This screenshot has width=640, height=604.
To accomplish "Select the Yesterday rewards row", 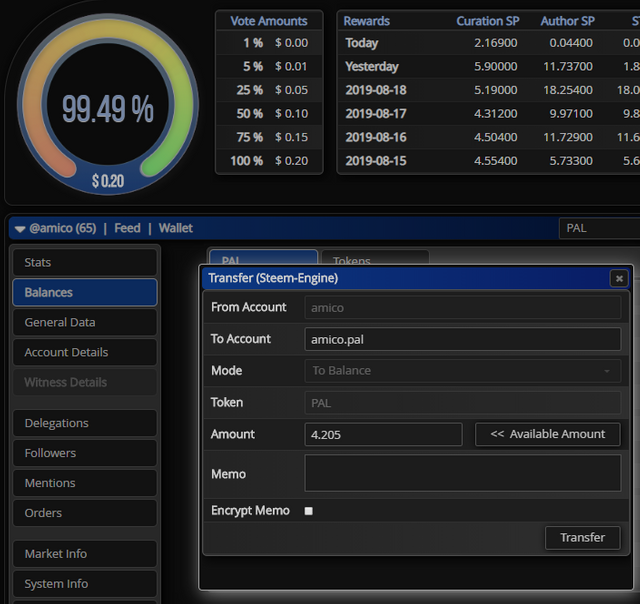I will [x=489, y=67].
